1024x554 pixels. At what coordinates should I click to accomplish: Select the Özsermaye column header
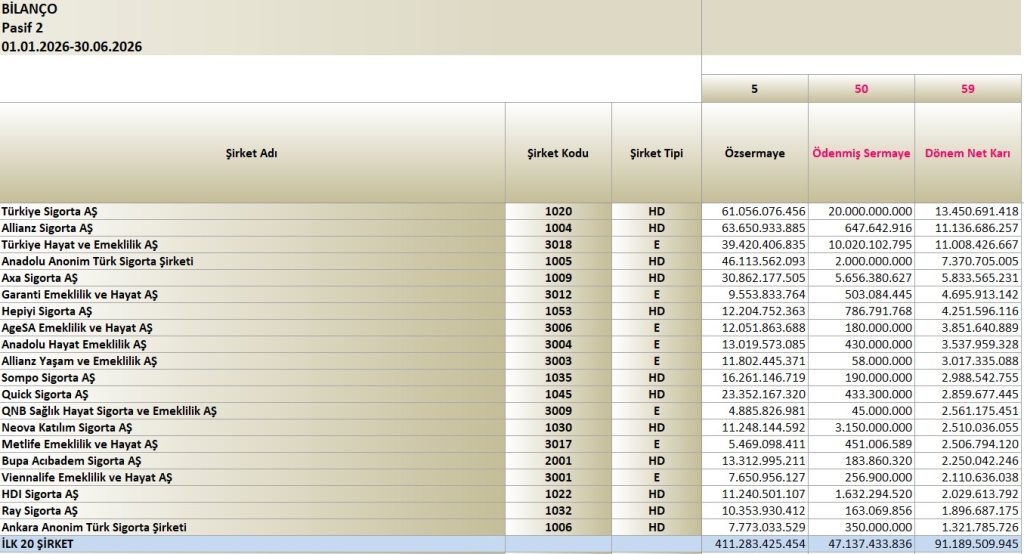(x=755, y=153)
